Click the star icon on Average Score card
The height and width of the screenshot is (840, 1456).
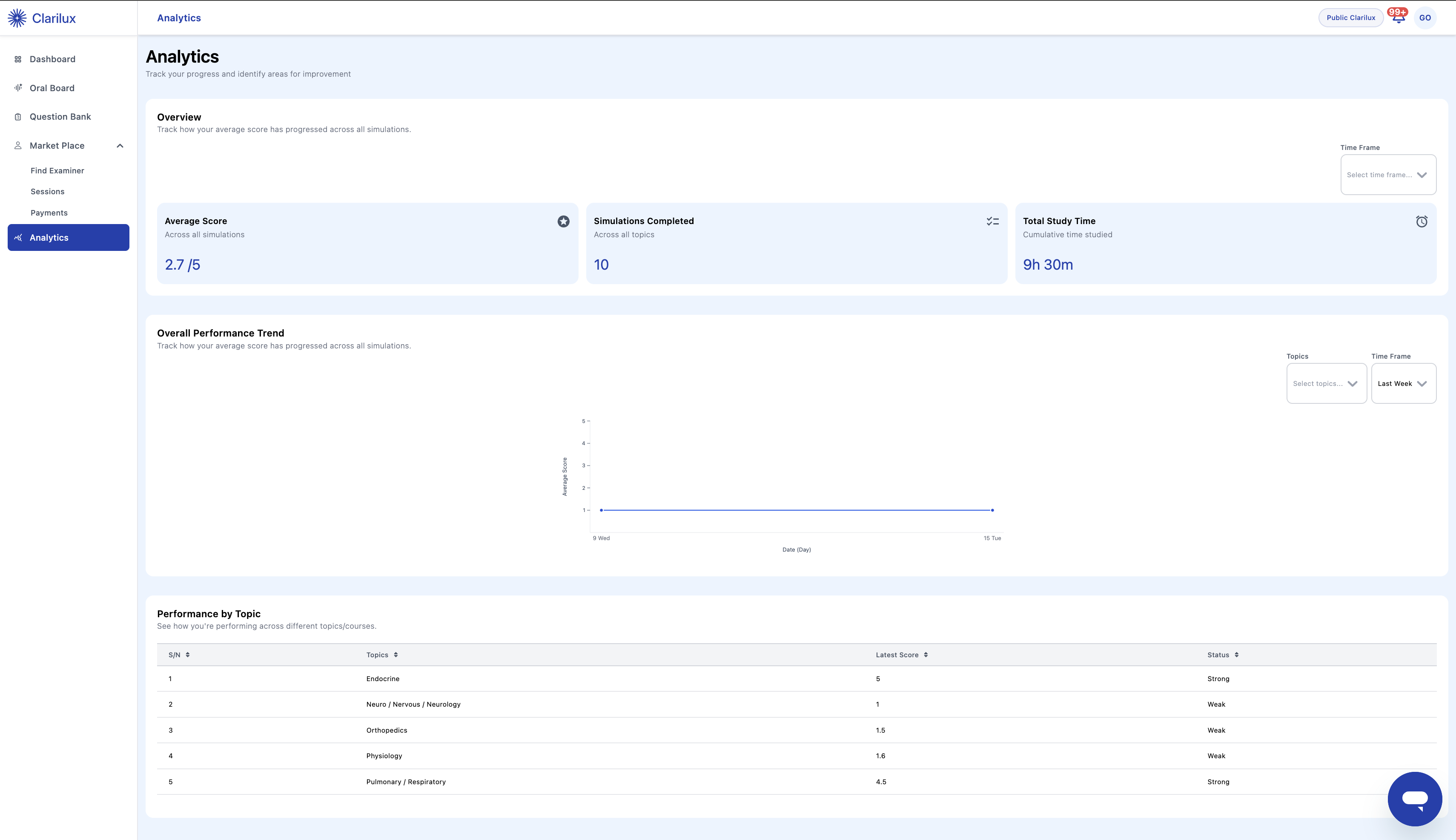click(x=563, y=222)
